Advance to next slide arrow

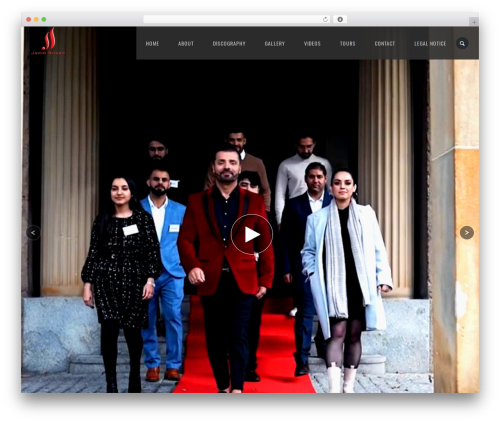tap(467, 233)
